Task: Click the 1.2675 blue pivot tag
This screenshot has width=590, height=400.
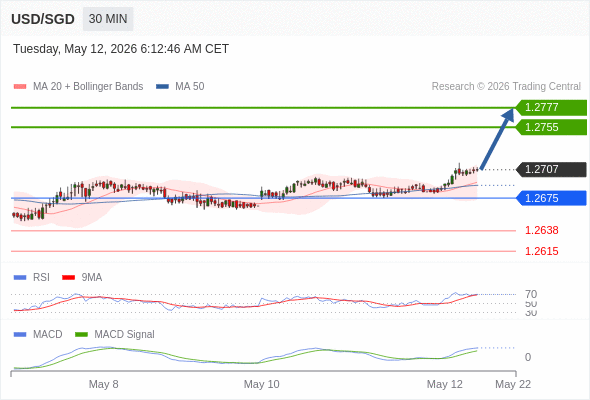Action: [x=551, y=198]
